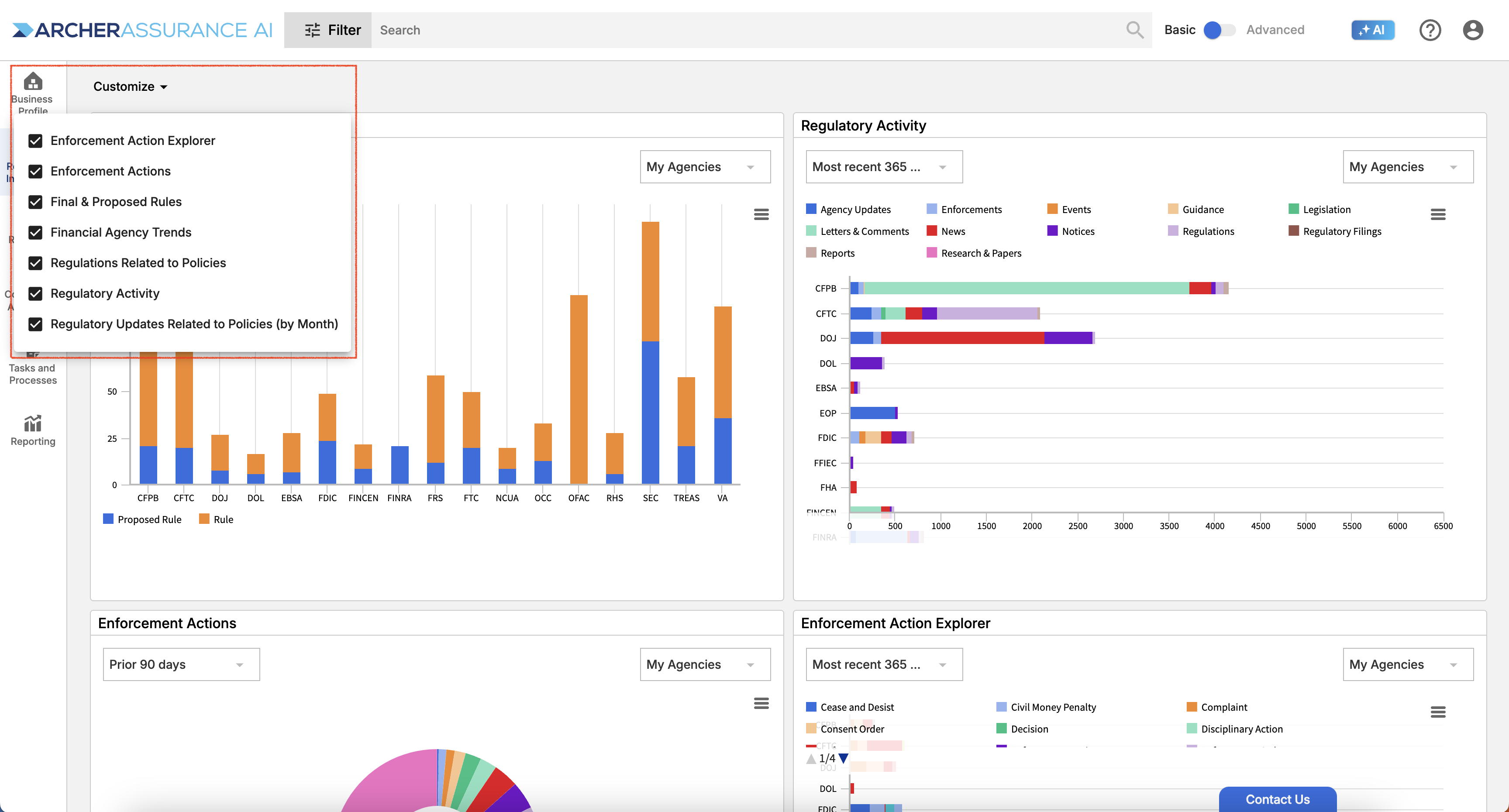Screen dimensions: 1509x812
Task: Toggle Enforcements legend item
Action: coord(964,209)
